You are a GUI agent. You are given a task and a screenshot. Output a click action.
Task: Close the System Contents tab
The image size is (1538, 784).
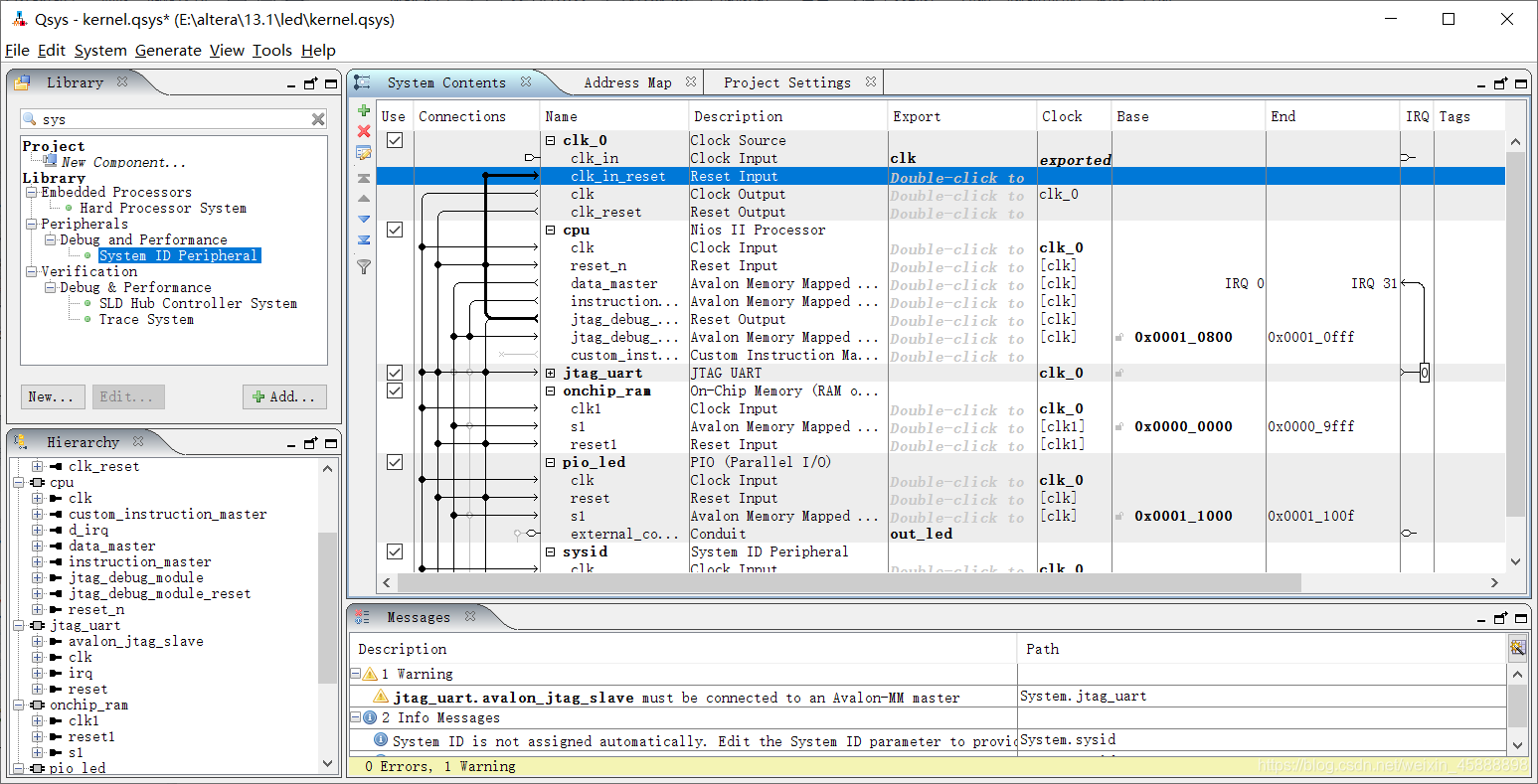[526, 82]
